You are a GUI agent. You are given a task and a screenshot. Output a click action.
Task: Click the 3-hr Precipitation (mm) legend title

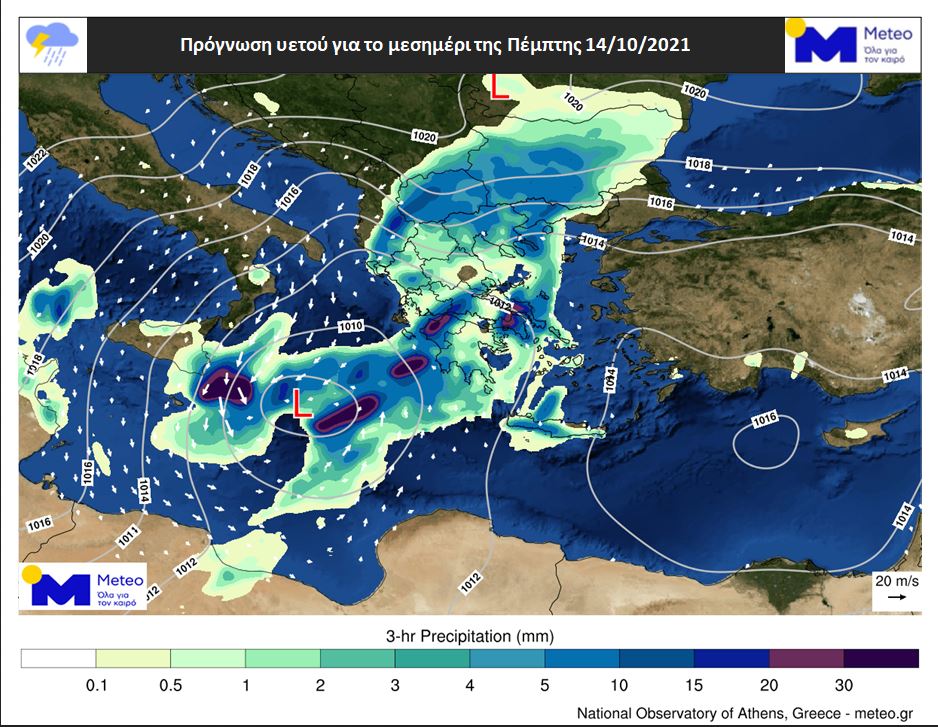point(469,635)
